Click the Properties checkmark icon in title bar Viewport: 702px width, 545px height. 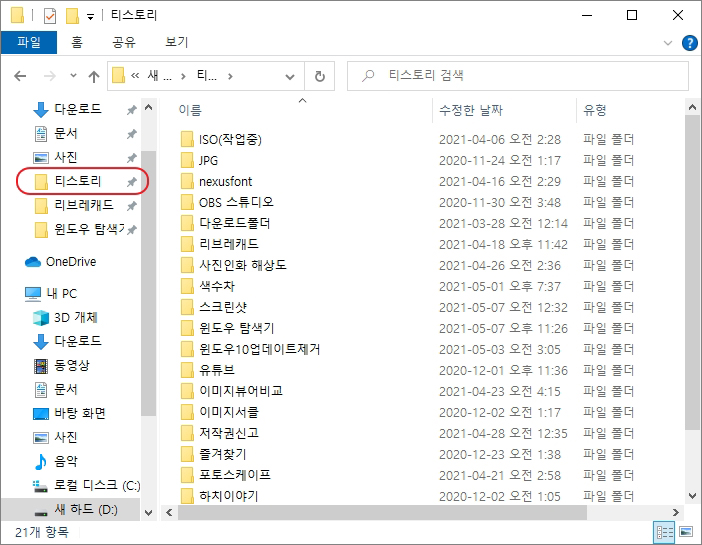point(50,16)
